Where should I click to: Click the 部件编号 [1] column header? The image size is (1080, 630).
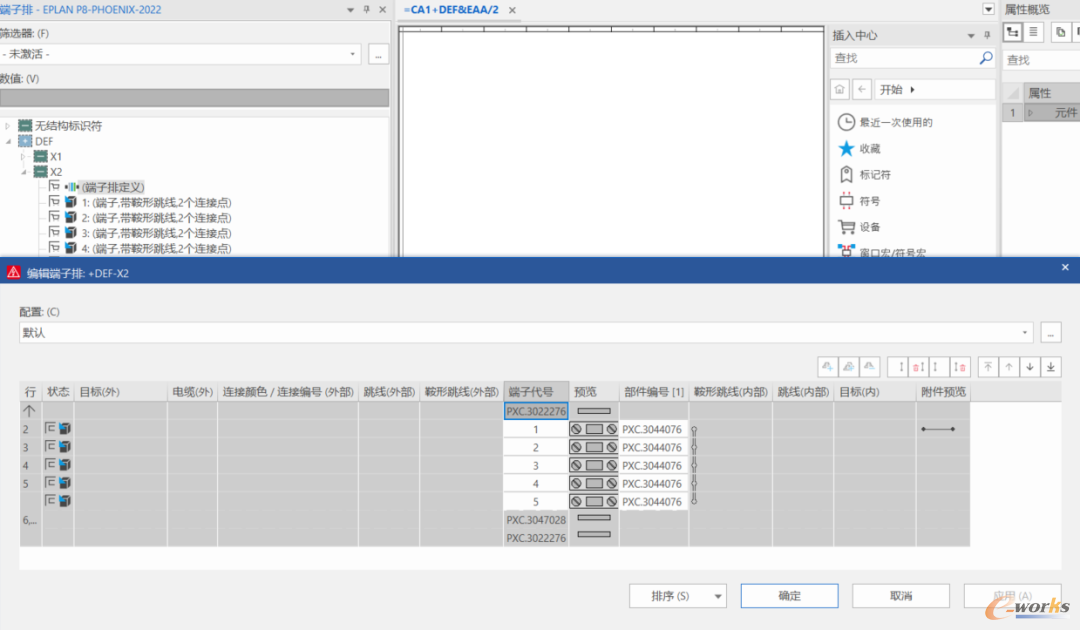coord(654,392)
